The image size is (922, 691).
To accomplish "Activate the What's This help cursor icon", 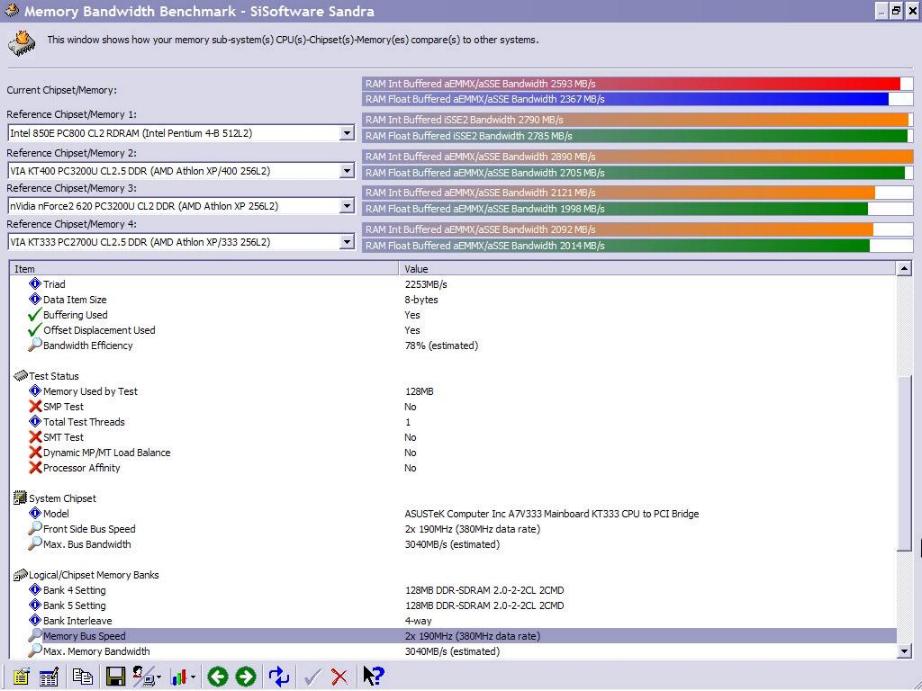I will click(x=373, y=676).
